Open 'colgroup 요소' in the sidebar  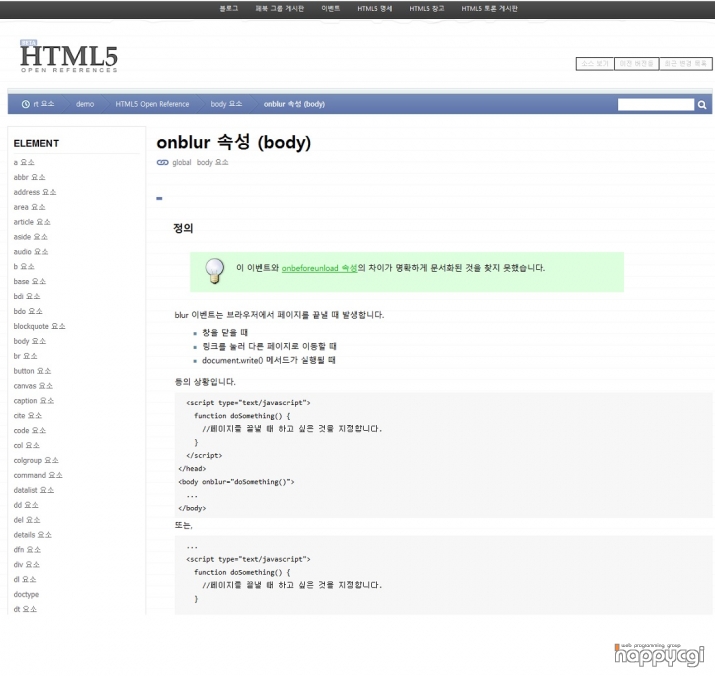coord(36,460)
